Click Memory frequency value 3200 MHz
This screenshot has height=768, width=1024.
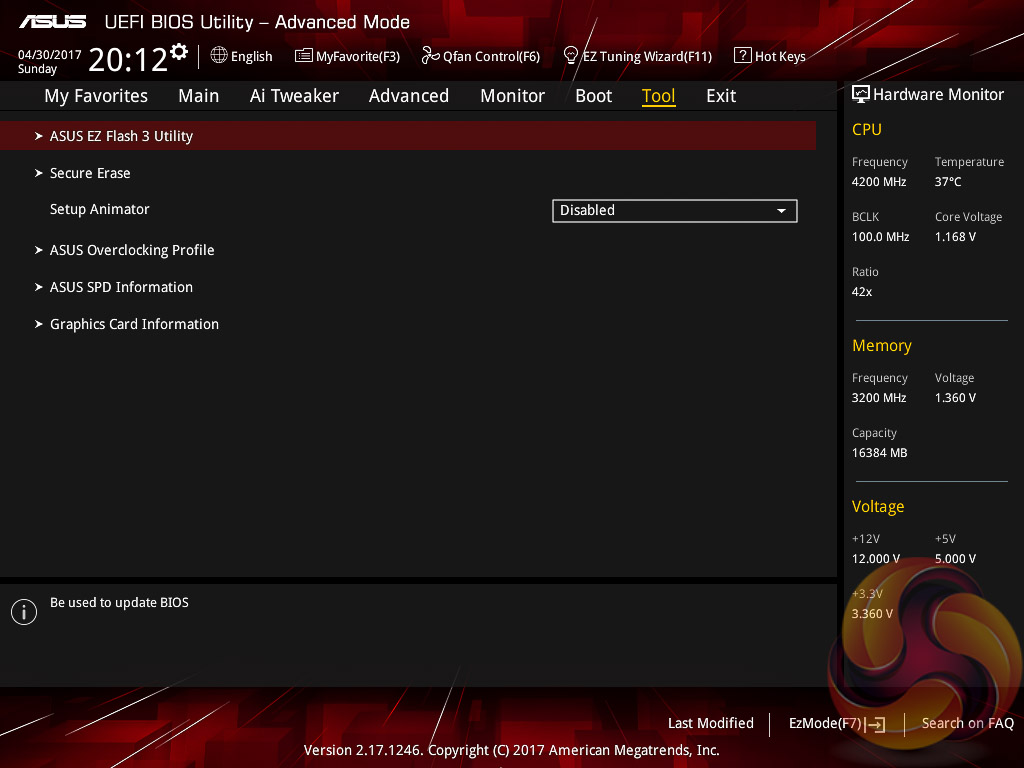pyautogui.click(x=879, y=398)
